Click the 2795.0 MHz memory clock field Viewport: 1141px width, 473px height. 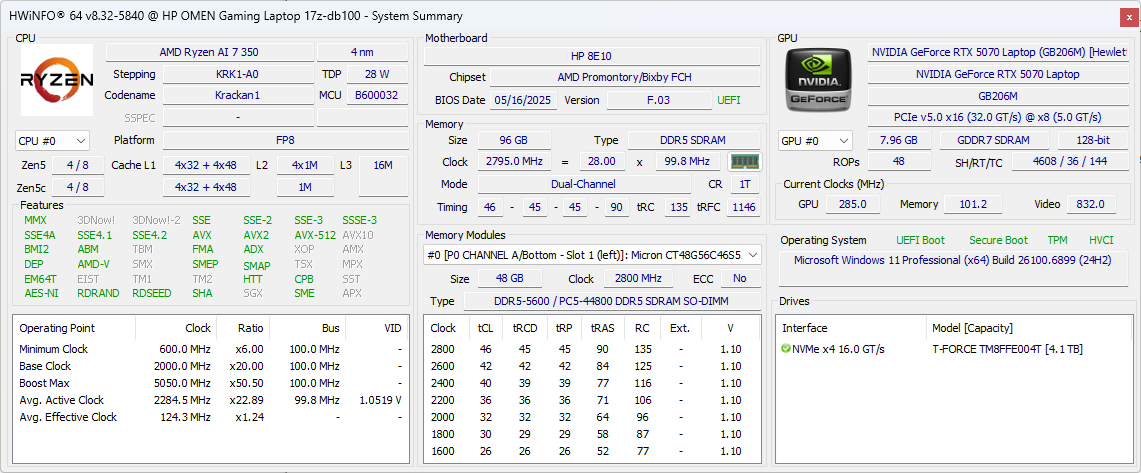514,162
